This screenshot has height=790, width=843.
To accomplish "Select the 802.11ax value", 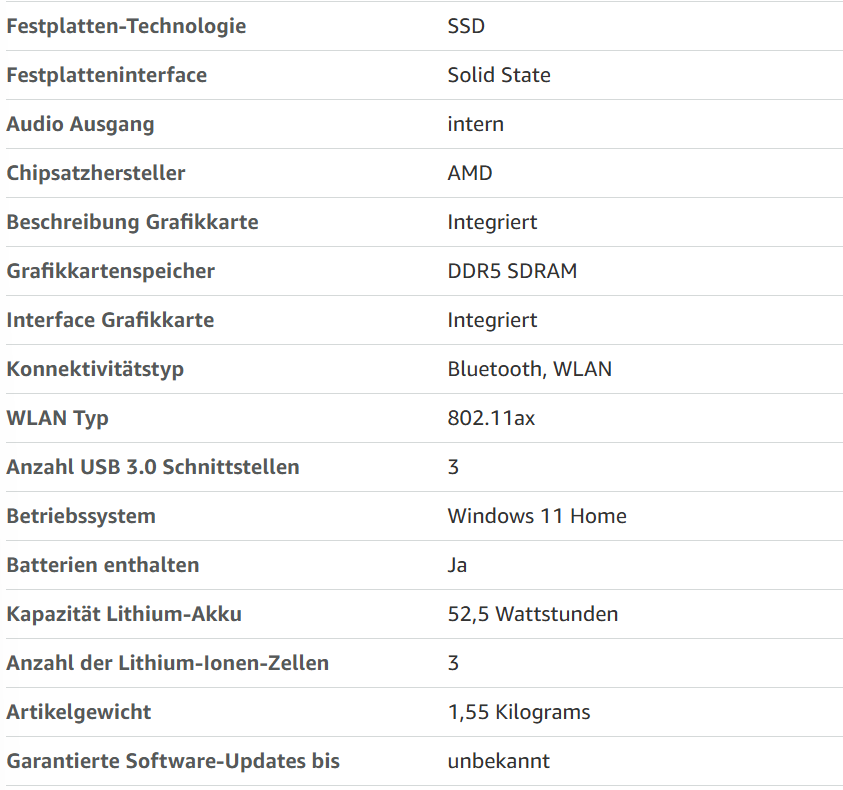I will (491, 418).
